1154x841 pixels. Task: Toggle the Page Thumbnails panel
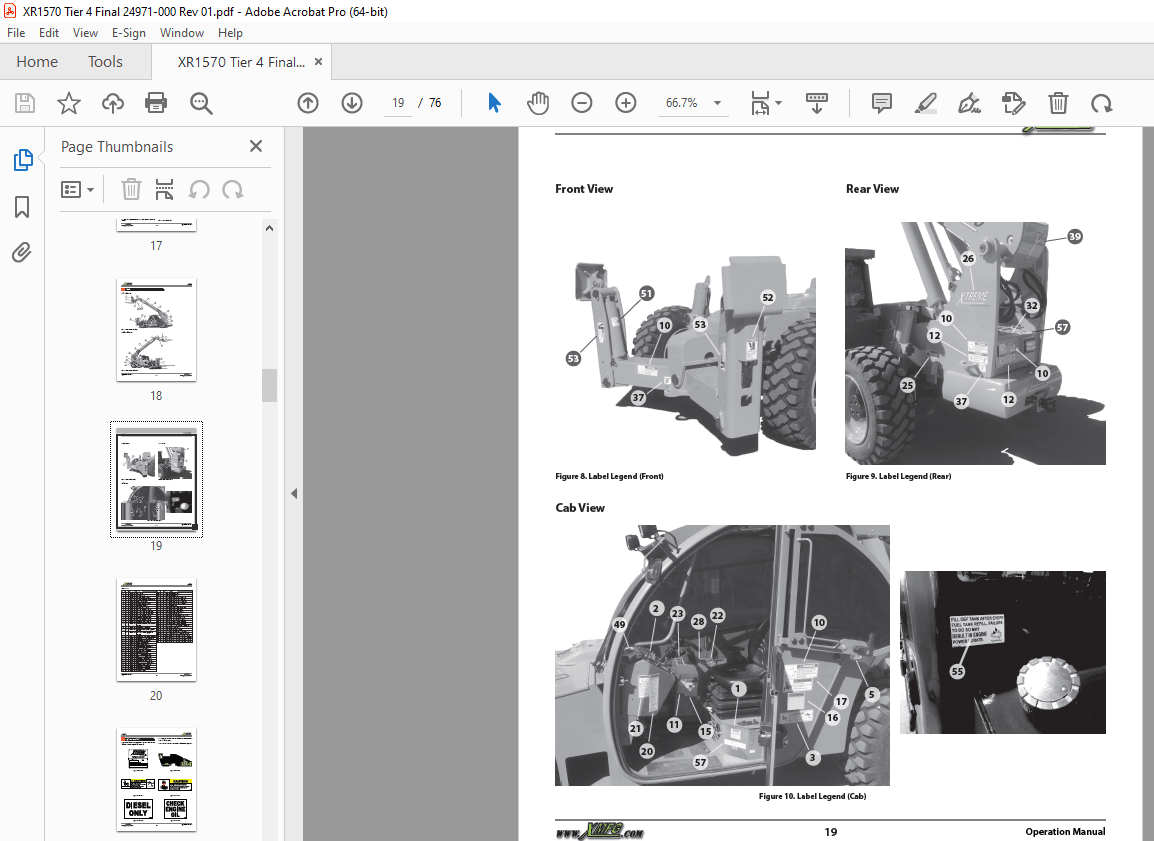(22, 159)
